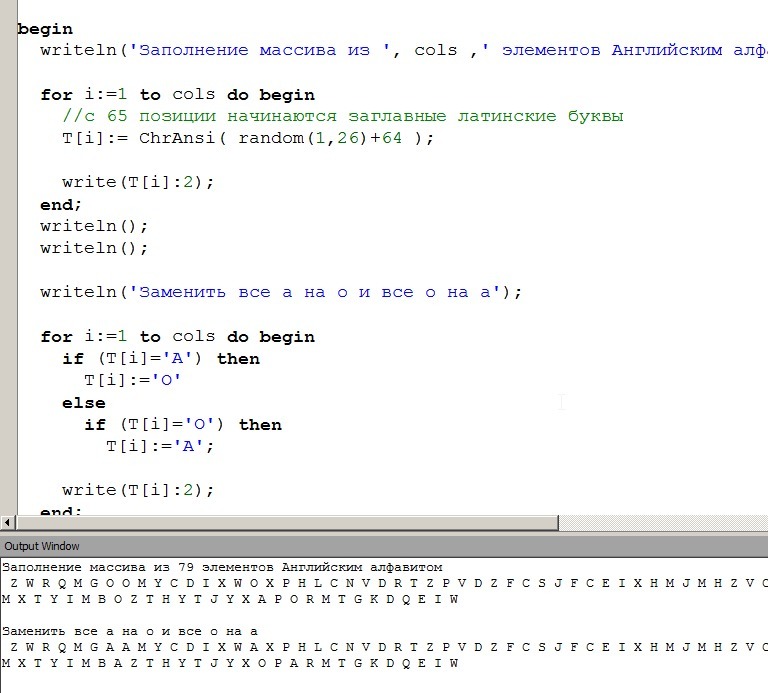Click the line "if (T[i]='A') then"
This screenshot has height=693, width=768.
tap(161, 359)
